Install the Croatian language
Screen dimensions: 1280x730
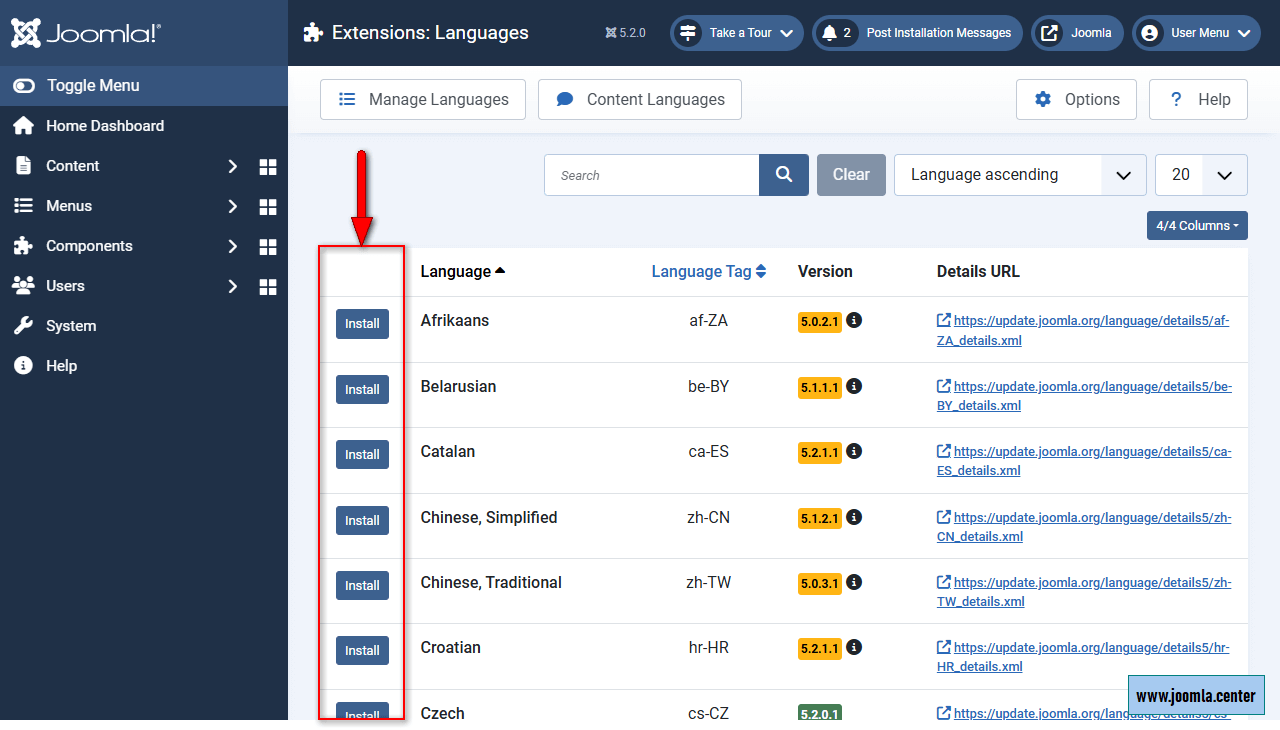(x=362, y=651)
